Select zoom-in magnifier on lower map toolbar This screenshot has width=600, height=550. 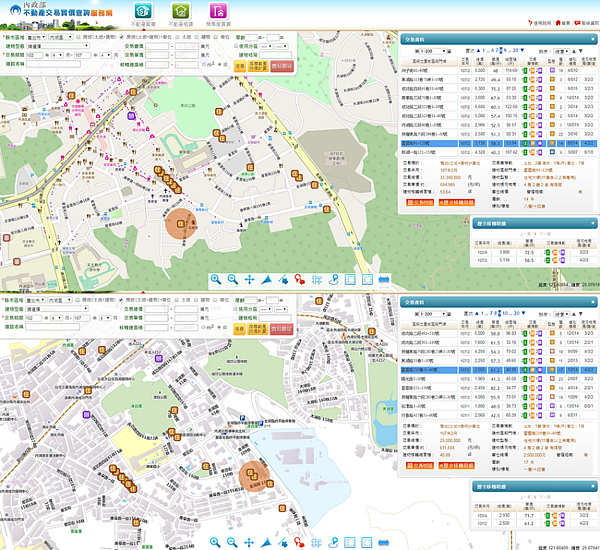pos(215,542)
